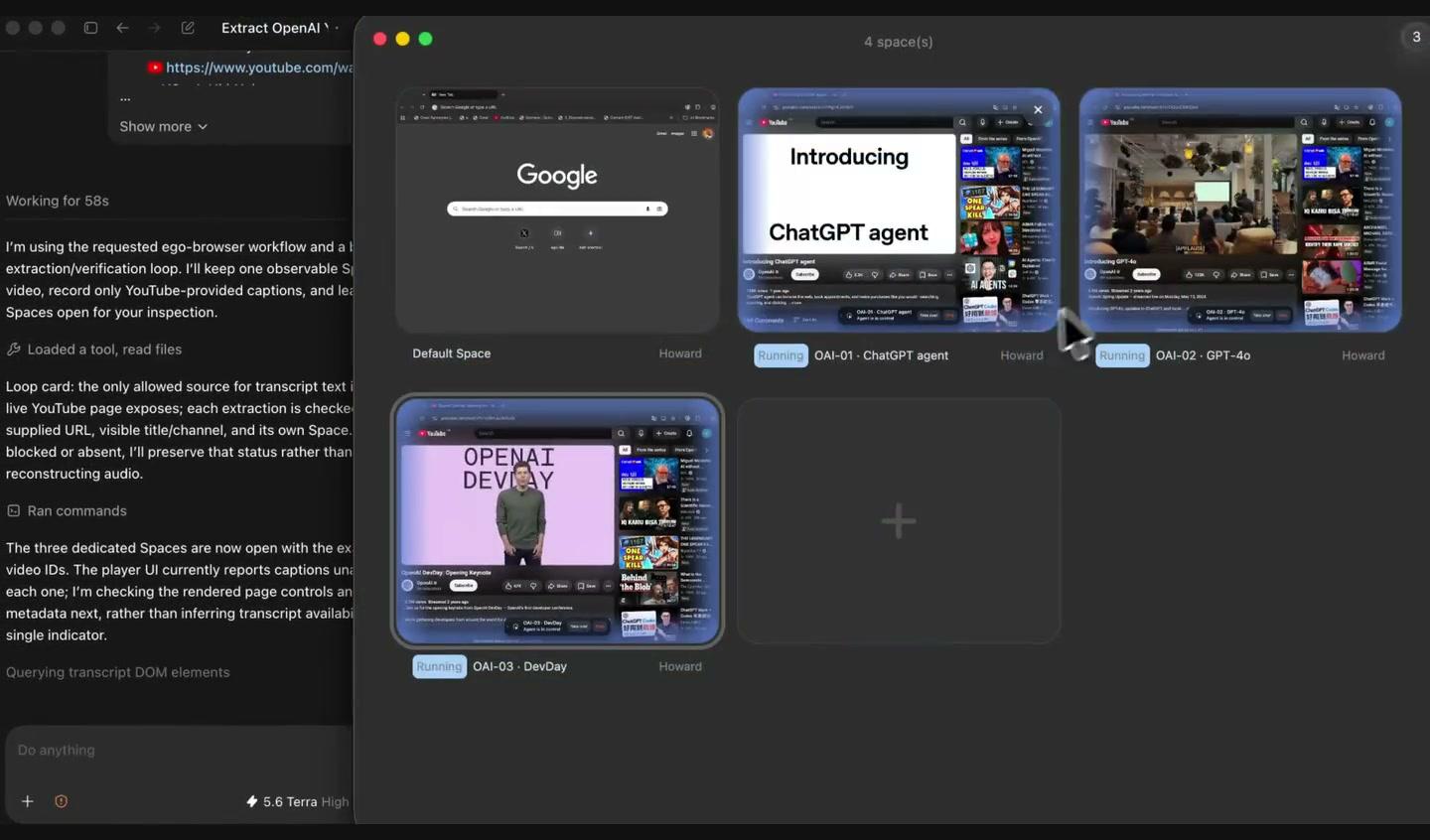Click the 'Querying transcript DOM elements' status line
The height and width of the screenshot is (840, 1430).
point(117,672)
